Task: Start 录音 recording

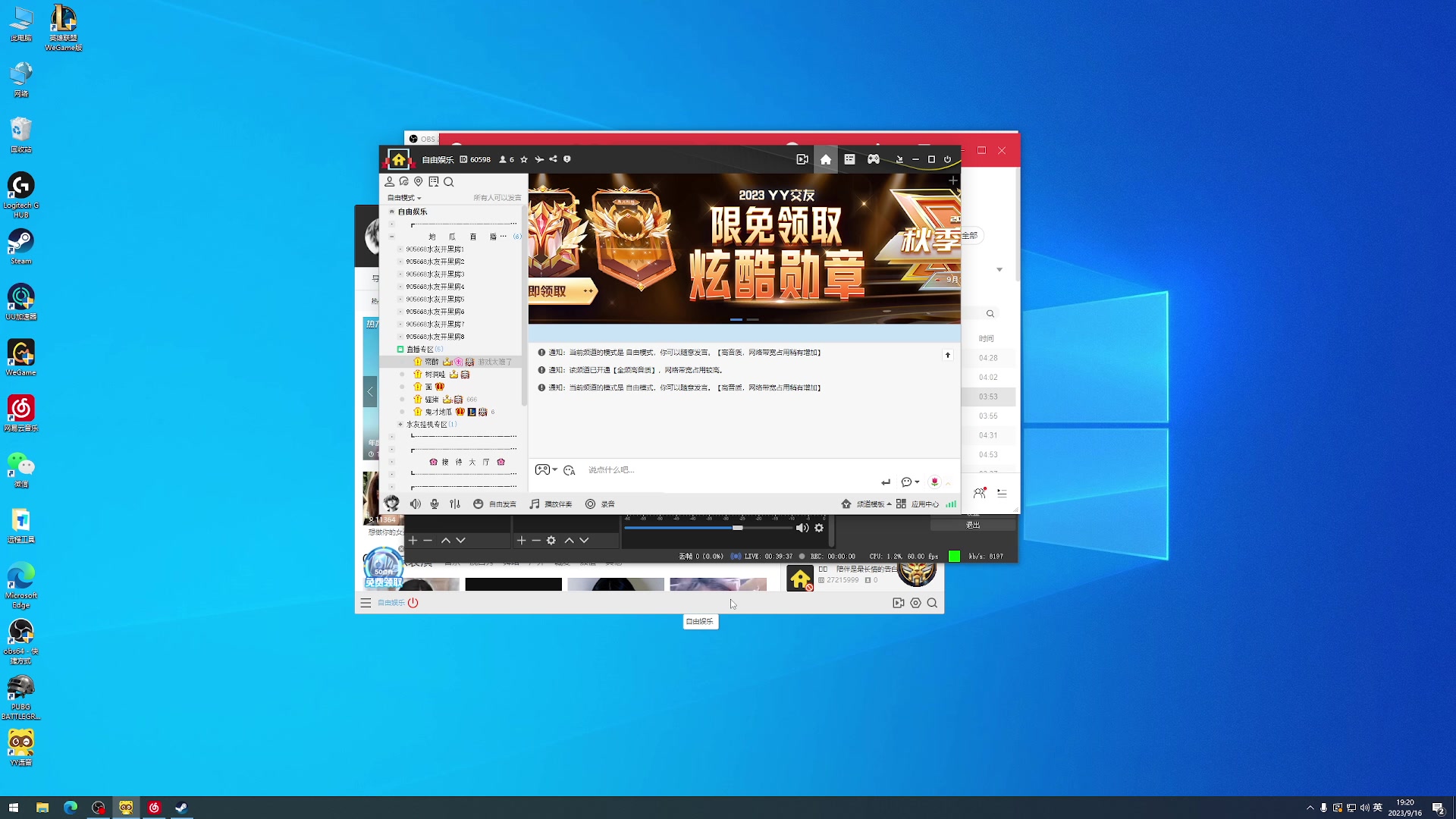Action: [x=600, y=504]
